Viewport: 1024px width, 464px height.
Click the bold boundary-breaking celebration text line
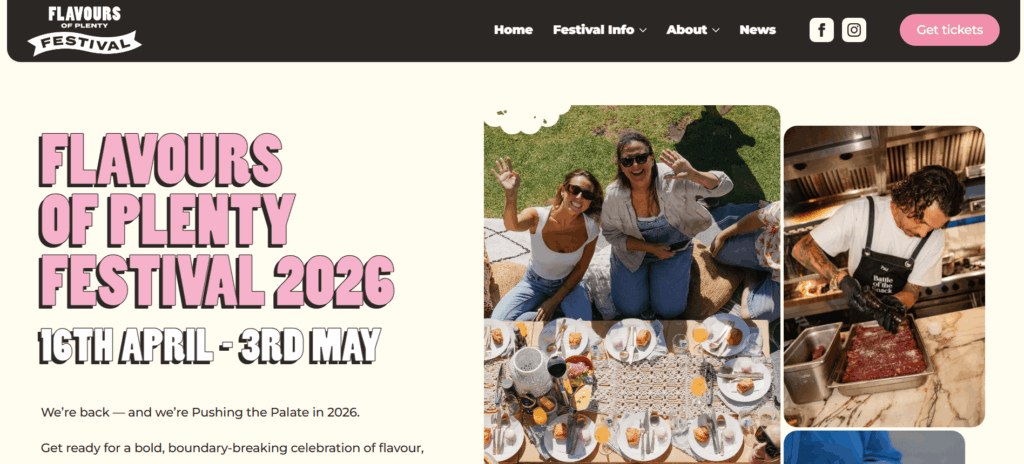[232, 448]
